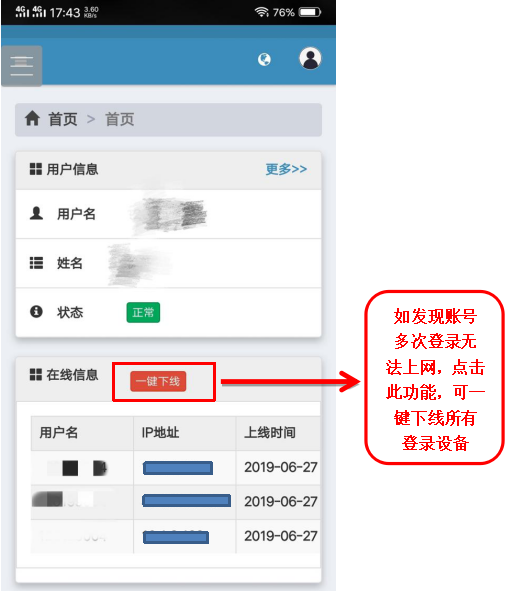This screenshot has height=591, width=510.
Task: Tap the person icon next to 用户名
Action: point(36,213)
